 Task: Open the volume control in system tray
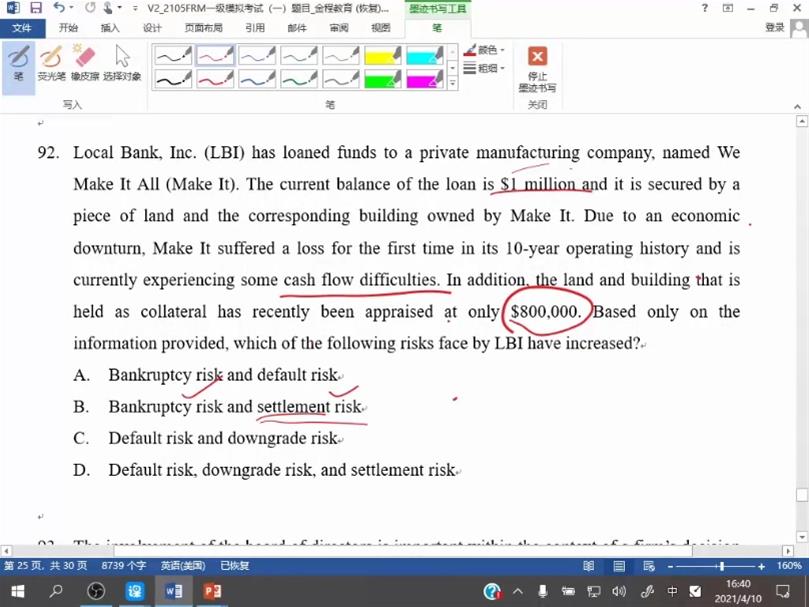619,592
